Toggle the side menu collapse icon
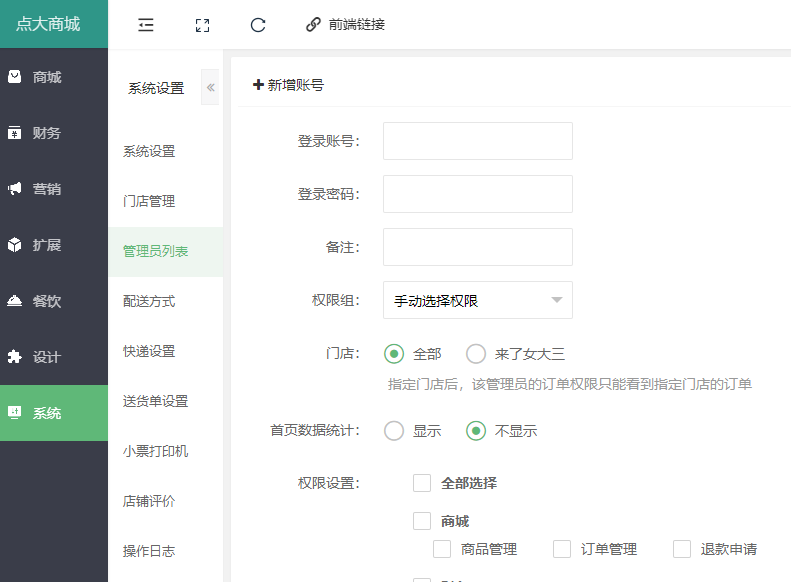This screenshot has height=582, width=791. point(146,25)
